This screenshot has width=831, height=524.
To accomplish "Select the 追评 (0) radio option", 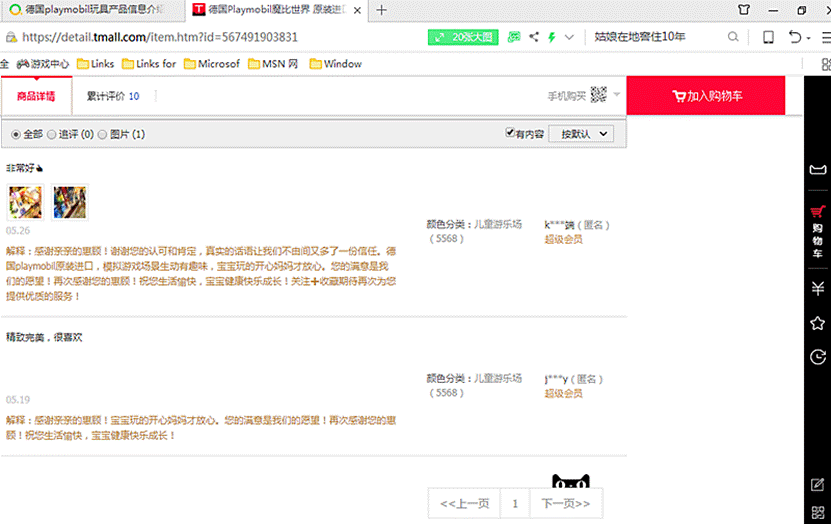I will click(x=51, y=134).
